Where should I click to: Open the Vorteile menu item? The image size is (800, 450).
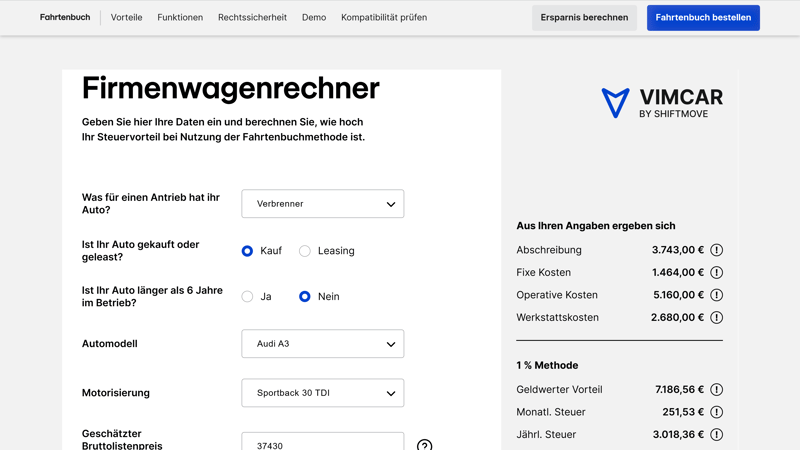point(126,17)
